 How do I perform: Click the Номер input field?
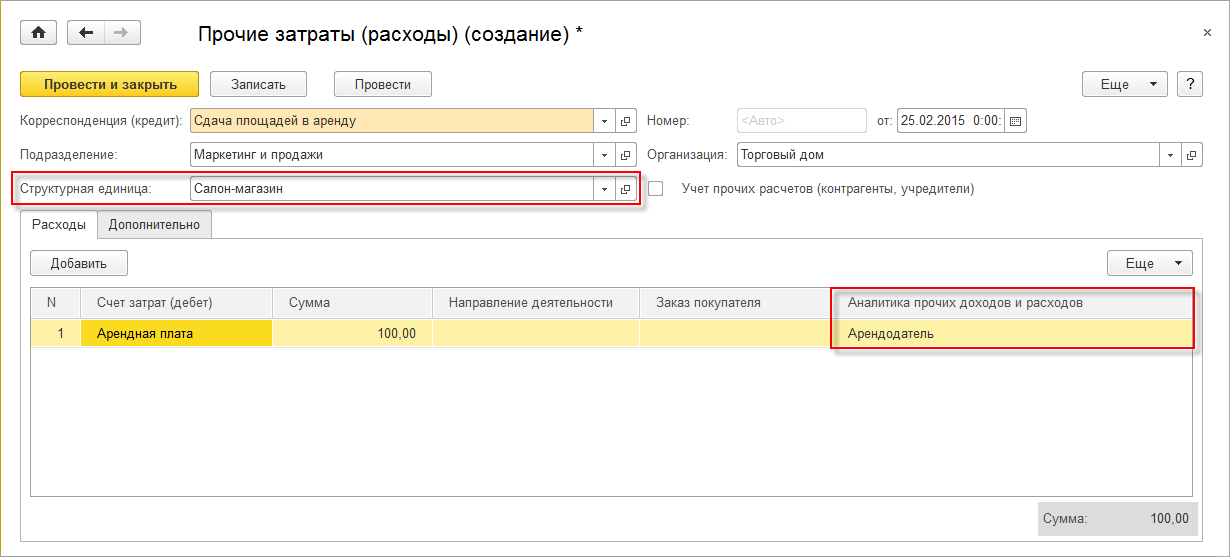801,121
